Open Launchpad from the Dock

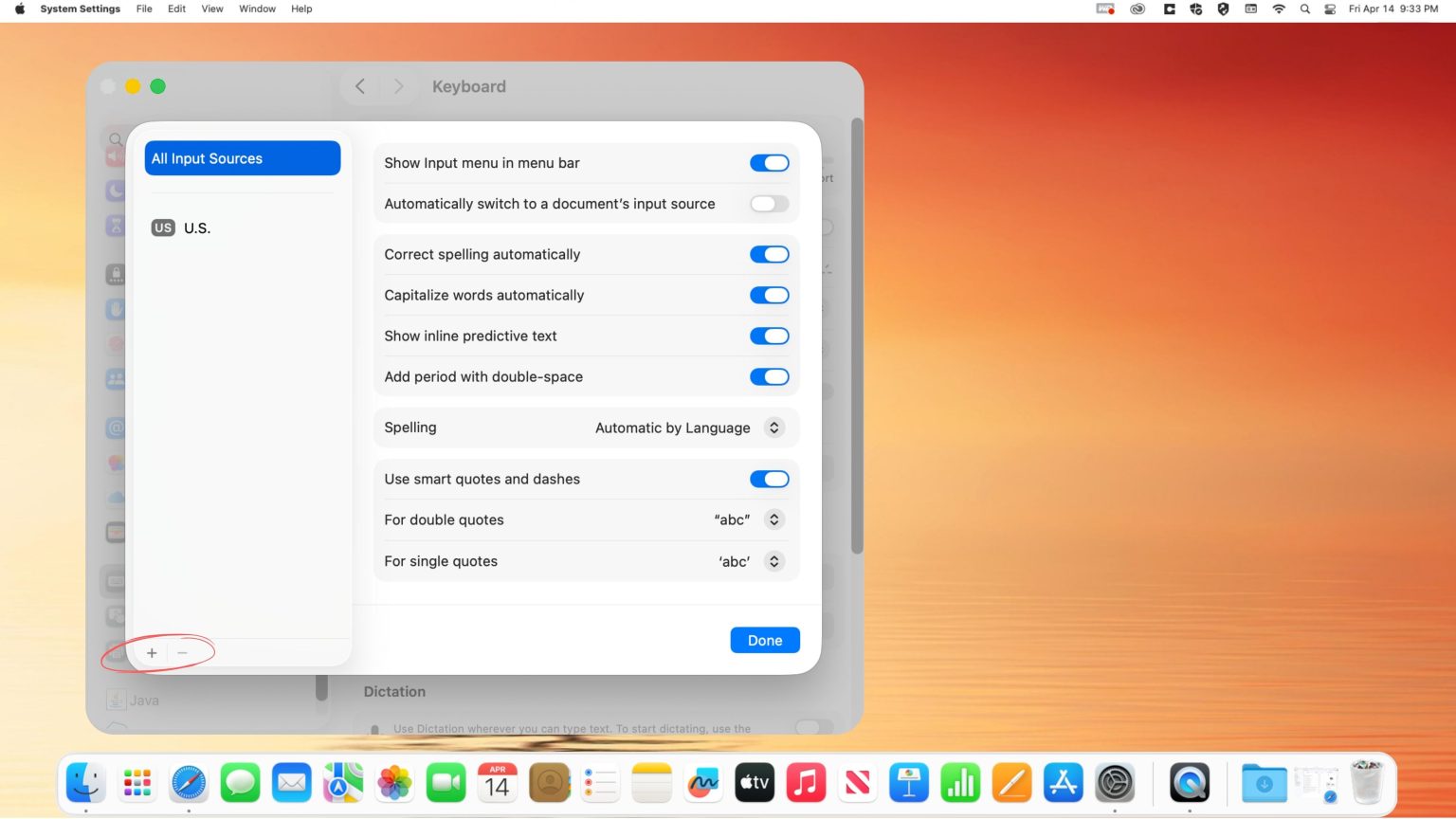[x=136, y=783]
